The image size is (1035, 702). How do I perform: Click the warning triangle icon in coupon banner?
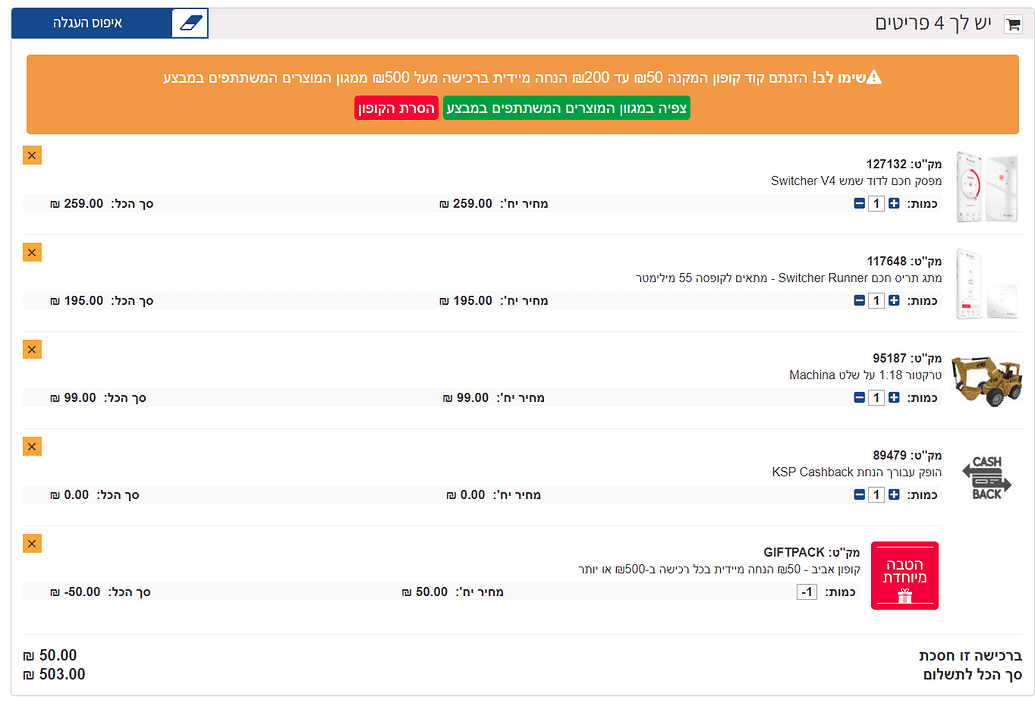tap(873, 77)
